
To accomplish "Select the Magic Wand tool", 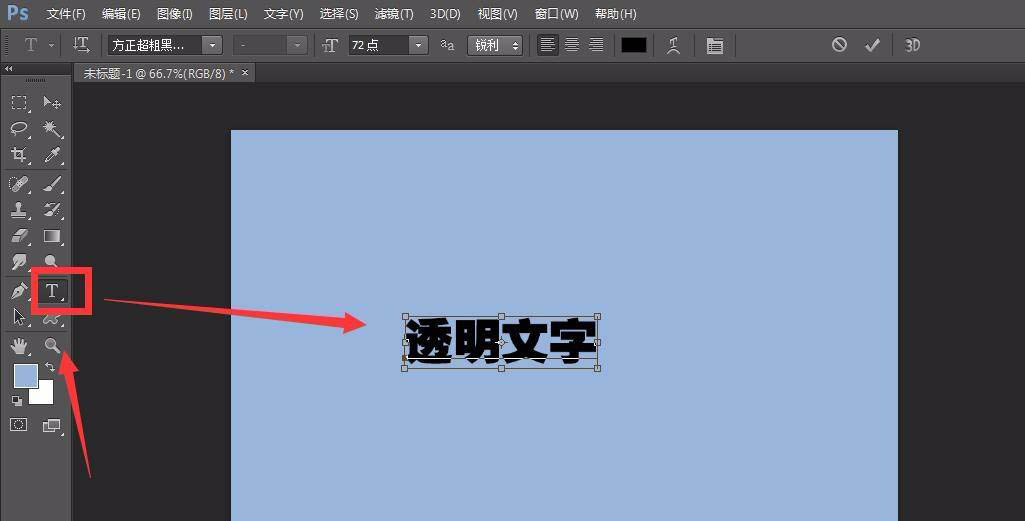I will click(52, 129).
